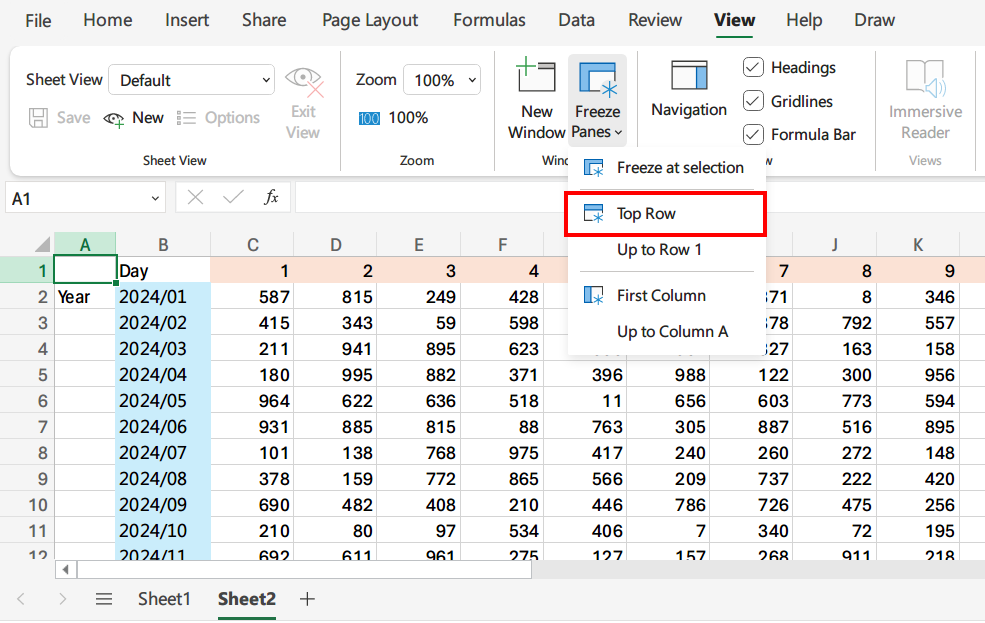Switch to the Sheet1 tab
Image resolution: width=985 pixels, height=623 pixels.
(x=163, y=598)
